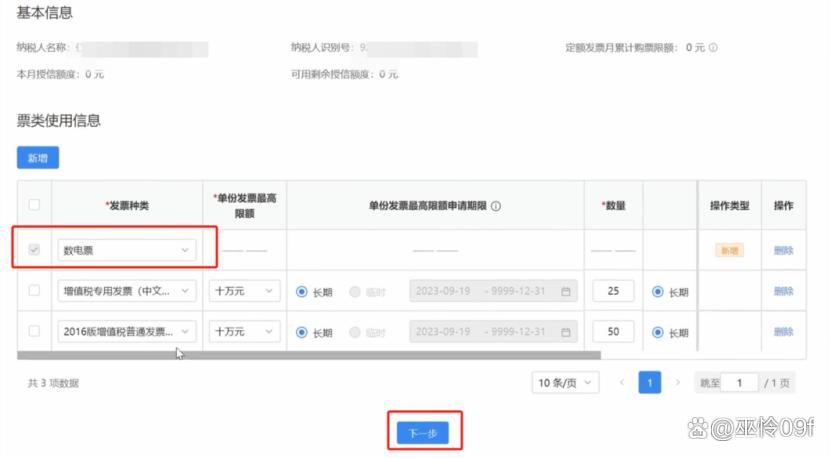This screenshot has height=458, width=831.
Task: Open the 十万元 limit dropdown in the 2016版增值税普通发票 row
Action: tap(244, 331)
